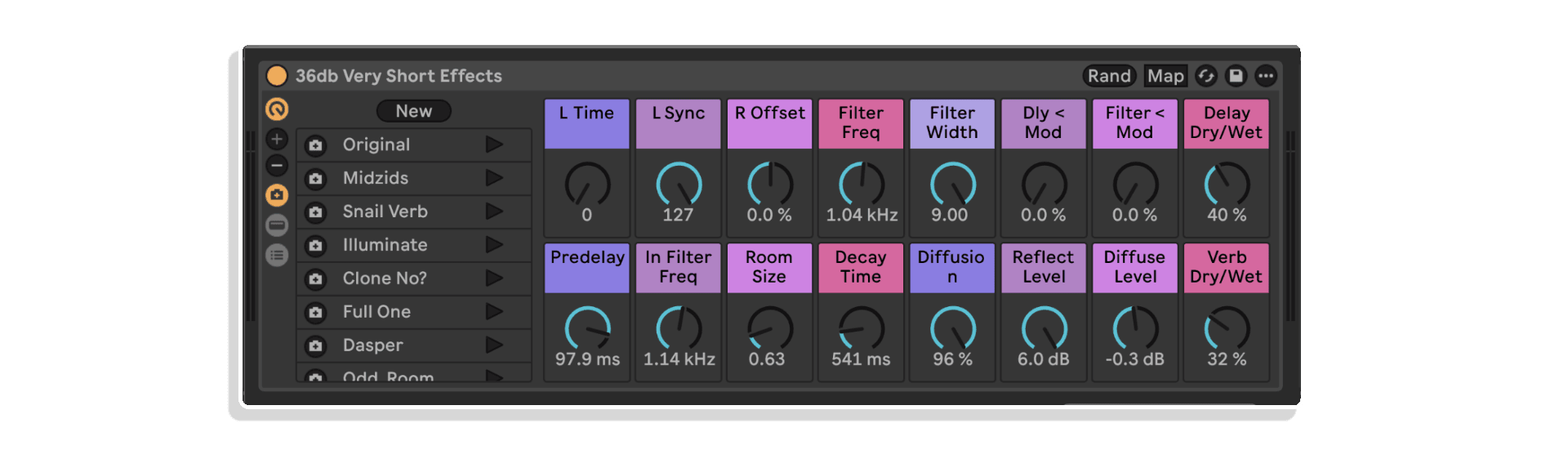Select the Snail Verb variation name
The width and height of the screenshot is (1568, 450).
(x=385, y=212)
